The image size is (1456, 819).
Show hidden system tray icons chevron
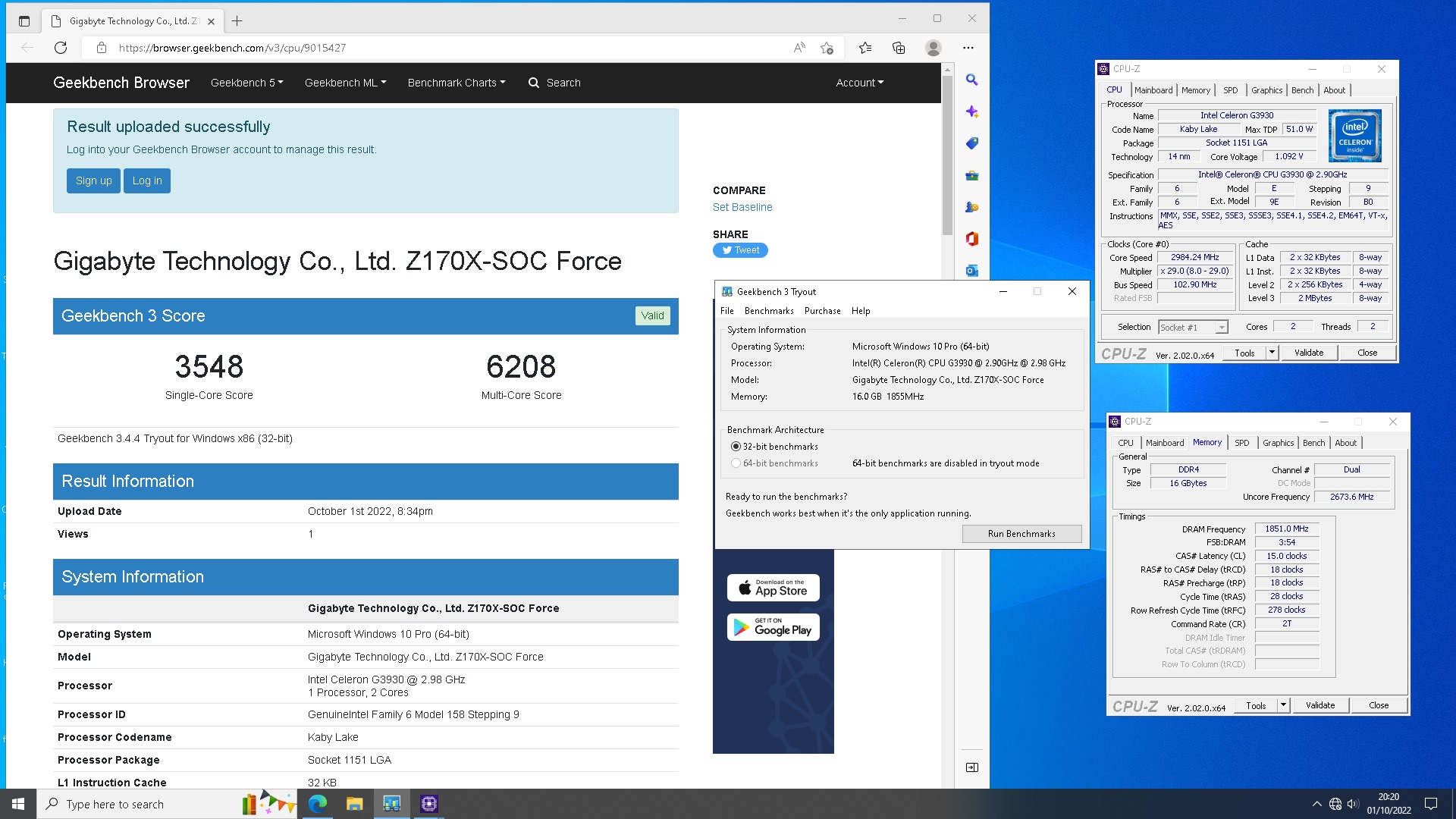(x=1316, y=804)
